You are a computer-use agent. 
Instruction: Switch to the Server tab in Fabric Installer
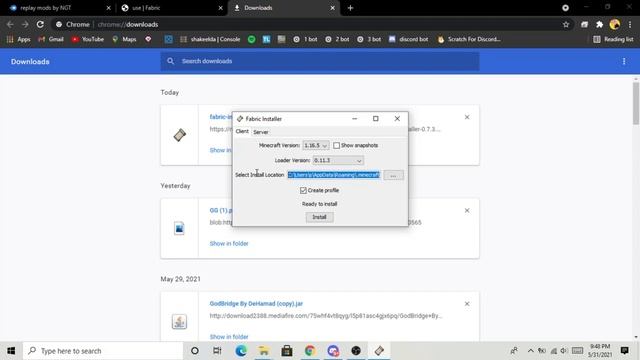click(x=260, y=132)
